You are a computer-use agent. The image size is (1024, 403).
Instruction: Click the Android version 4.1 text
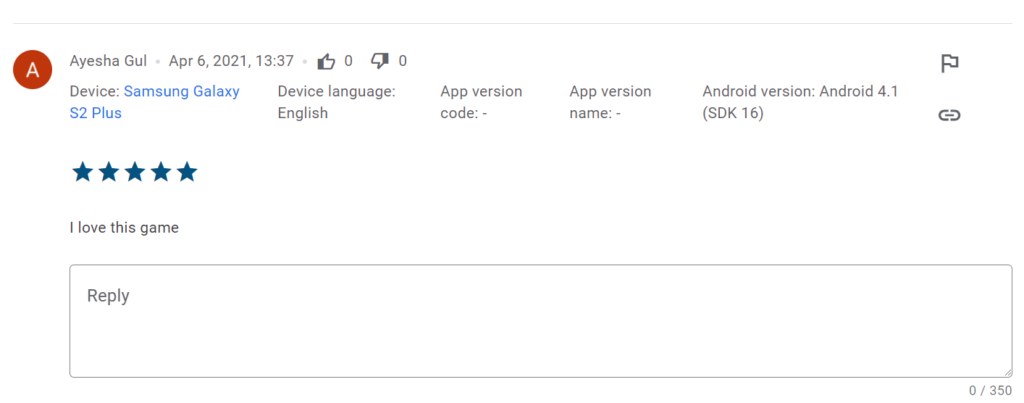coord(800,102)
